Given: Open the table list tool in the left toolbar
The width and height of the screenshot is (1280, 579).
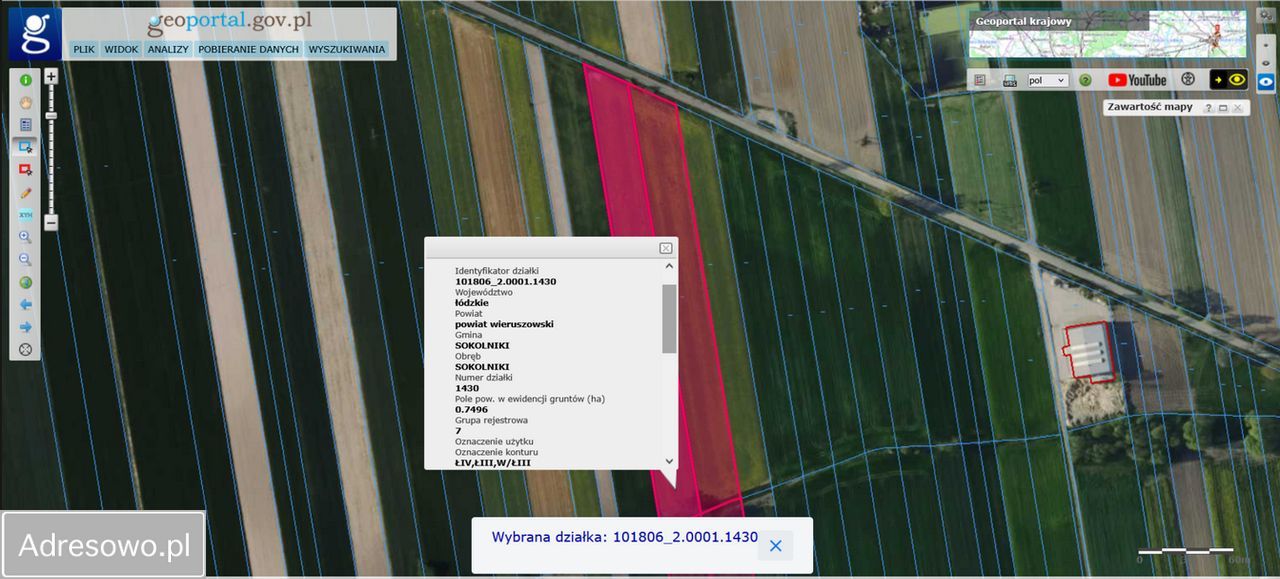Looking at the screenshot, I should coord(26,124).
